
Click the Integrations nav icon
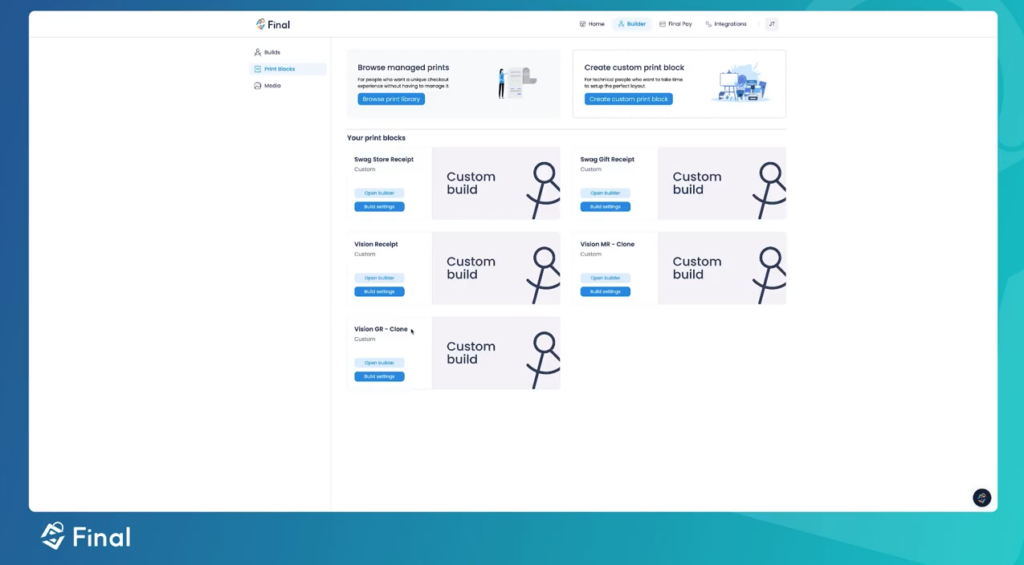[x=709, y=24]
